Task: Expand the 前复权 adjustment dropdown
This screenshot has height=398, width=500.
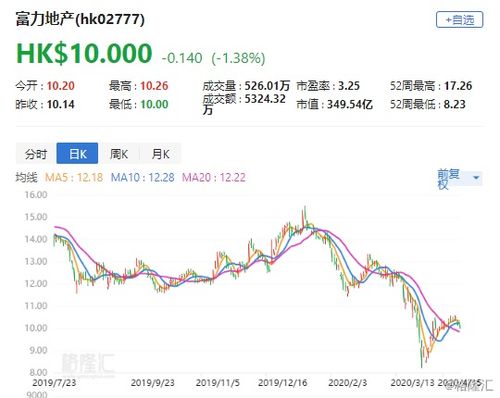Action: [x=459, y=179]
